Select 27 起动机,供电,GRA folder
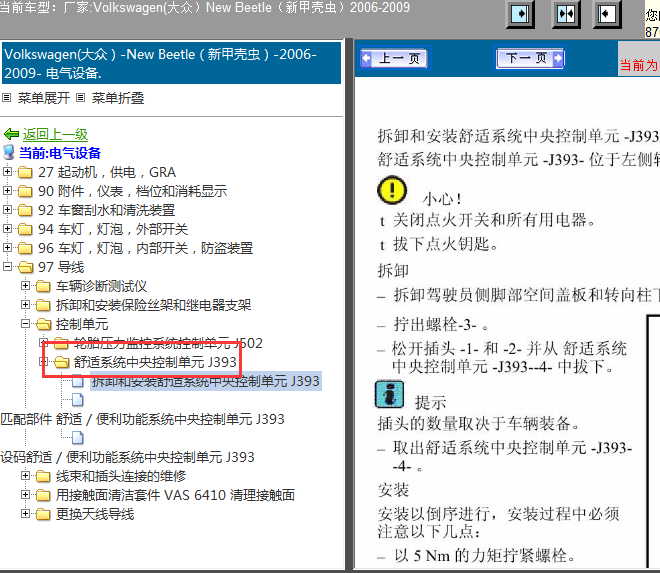The width and height of the screenshot is (660, 573). (107, 172)
